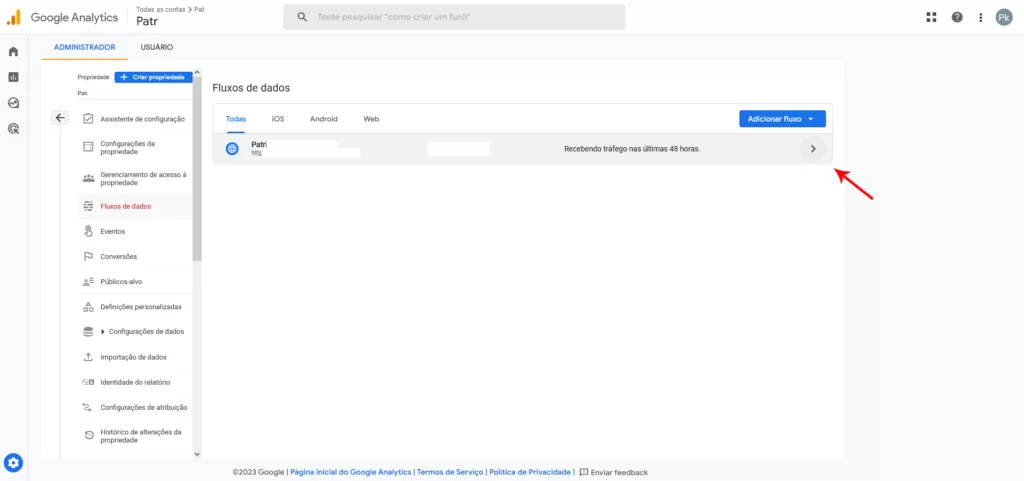Click the search input field

click(454, 18)
